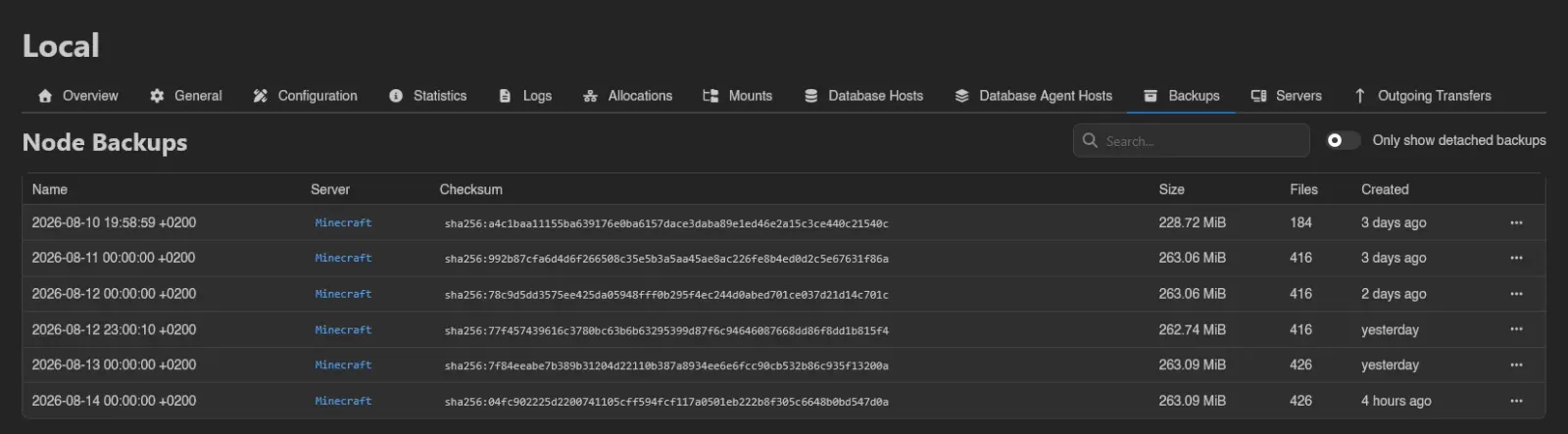Select backup name 2026-08-10 19:58:59 +0200

(114, 223)
